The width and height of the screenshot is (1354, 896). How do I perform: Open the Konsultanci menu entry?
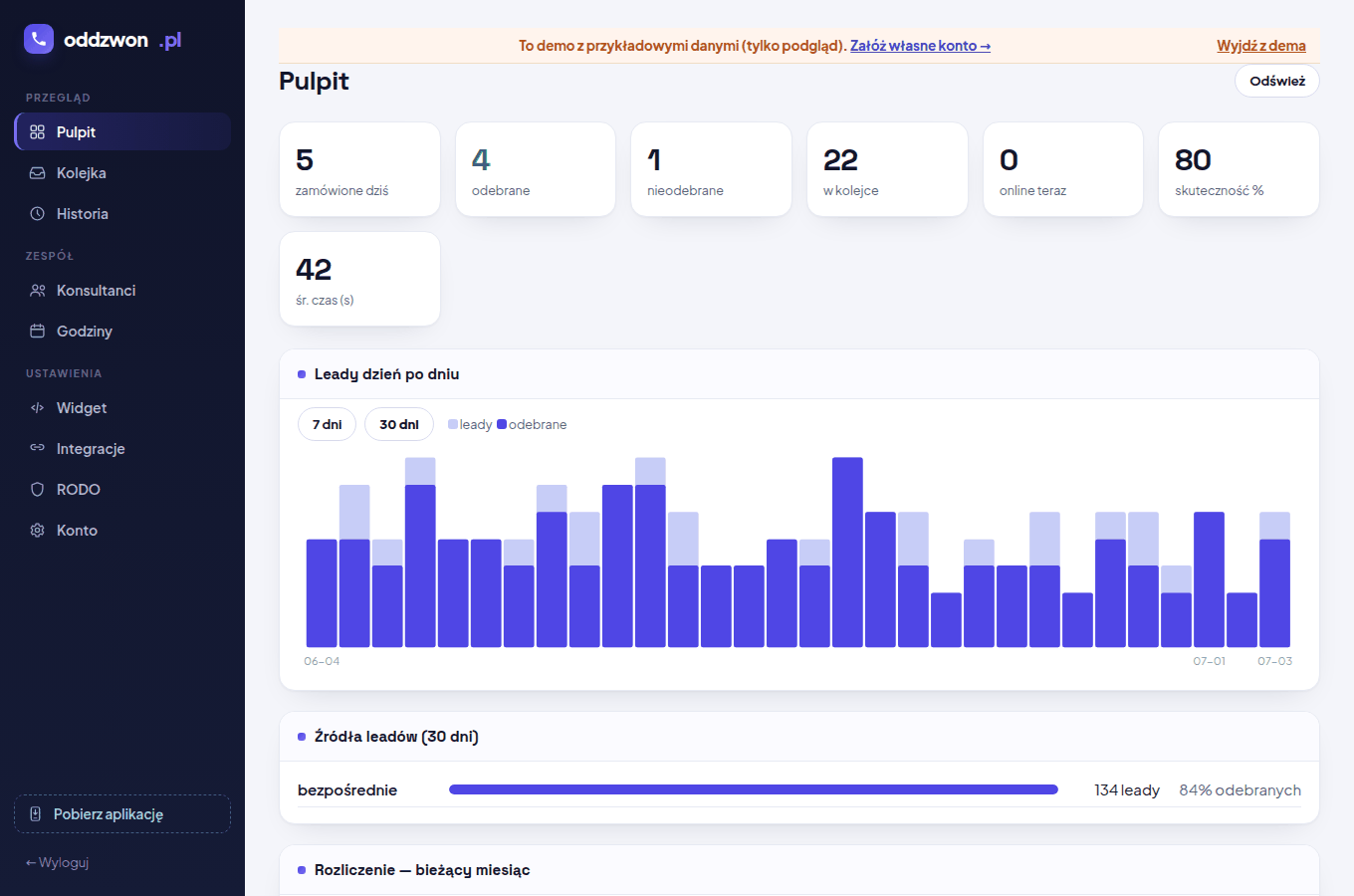point(122,291)
